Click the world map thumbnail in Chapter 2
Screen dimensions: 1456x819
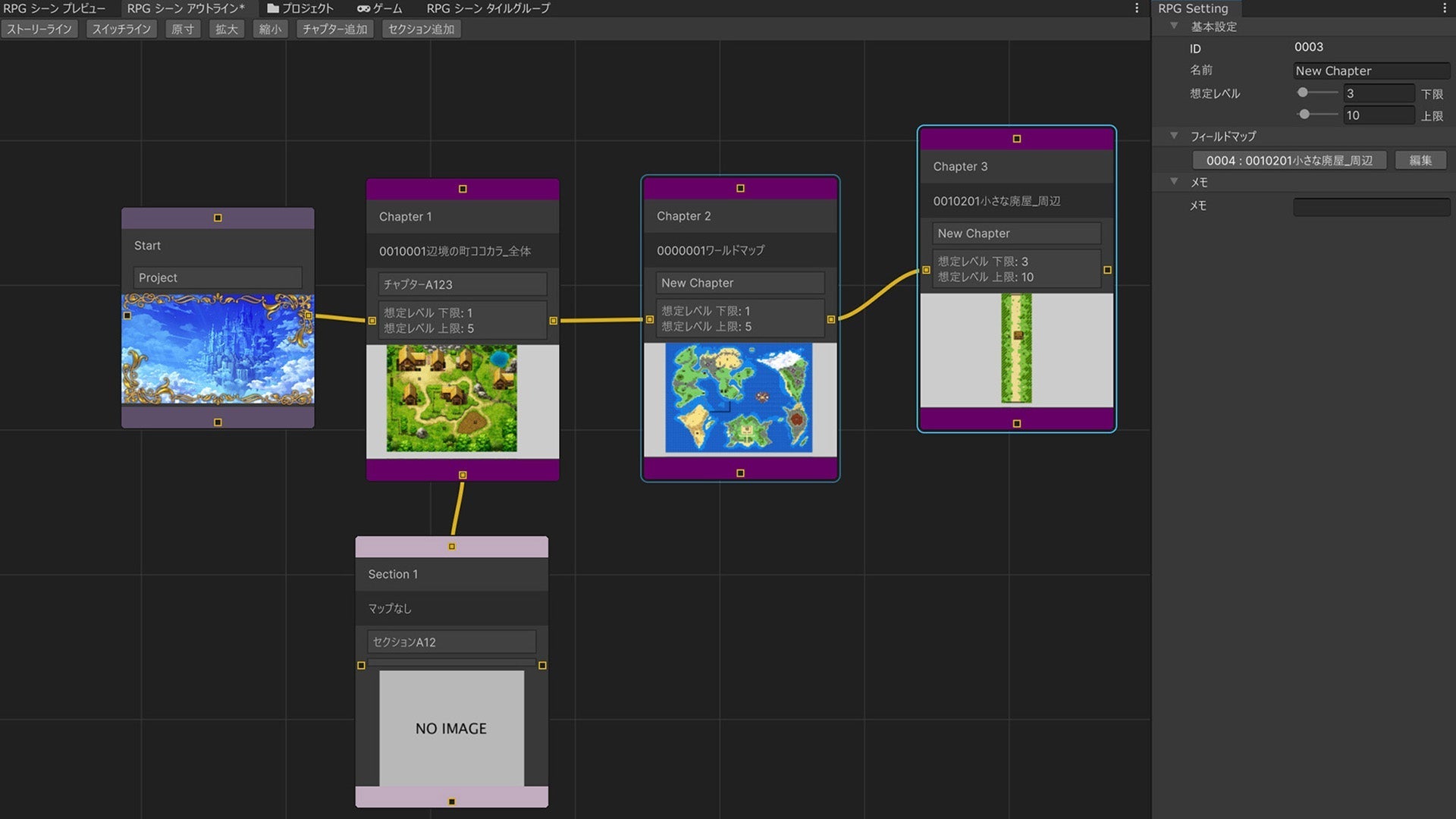(739, 398)
